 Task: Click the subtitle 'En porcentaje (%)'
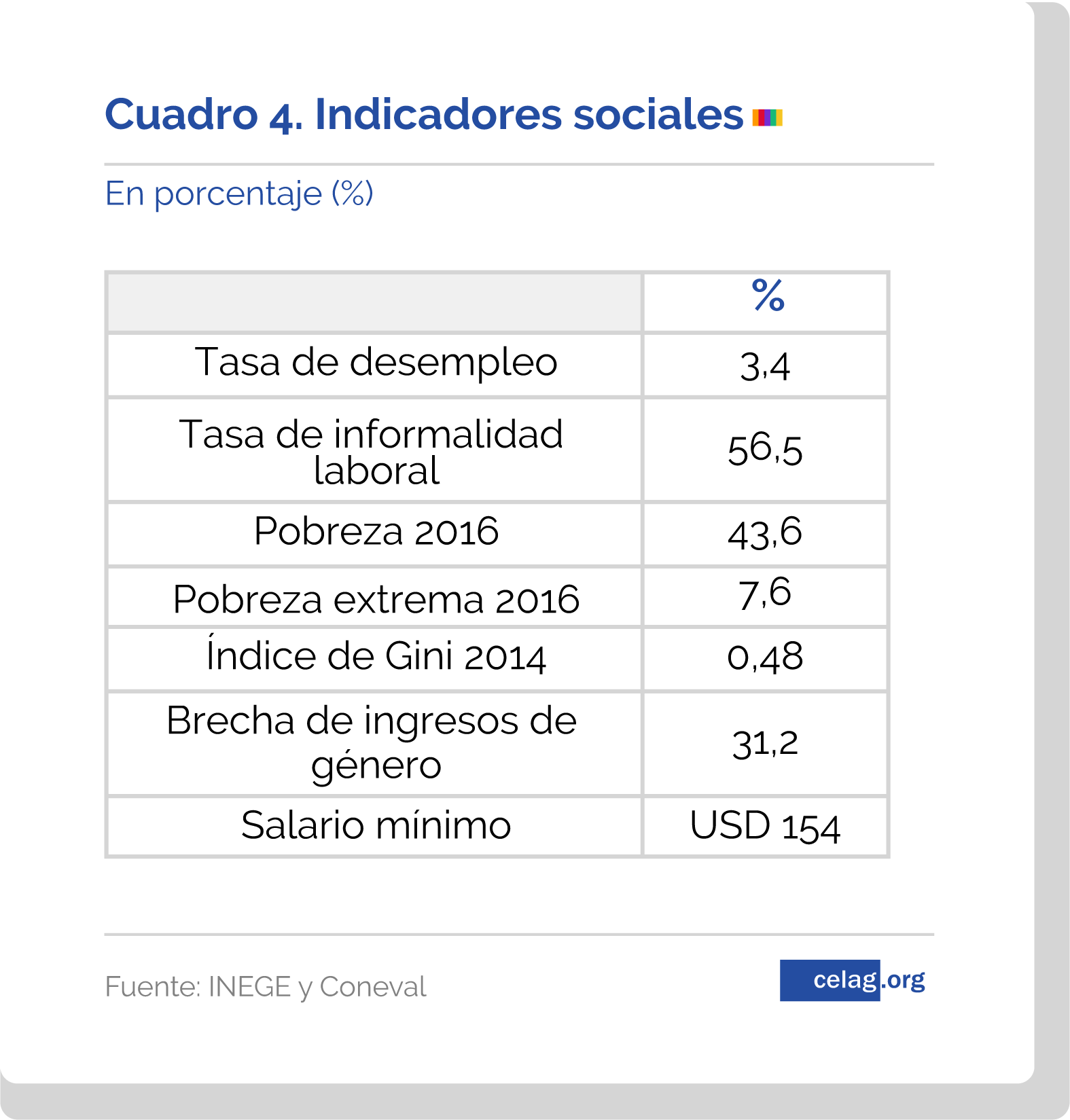click(239, 194)
